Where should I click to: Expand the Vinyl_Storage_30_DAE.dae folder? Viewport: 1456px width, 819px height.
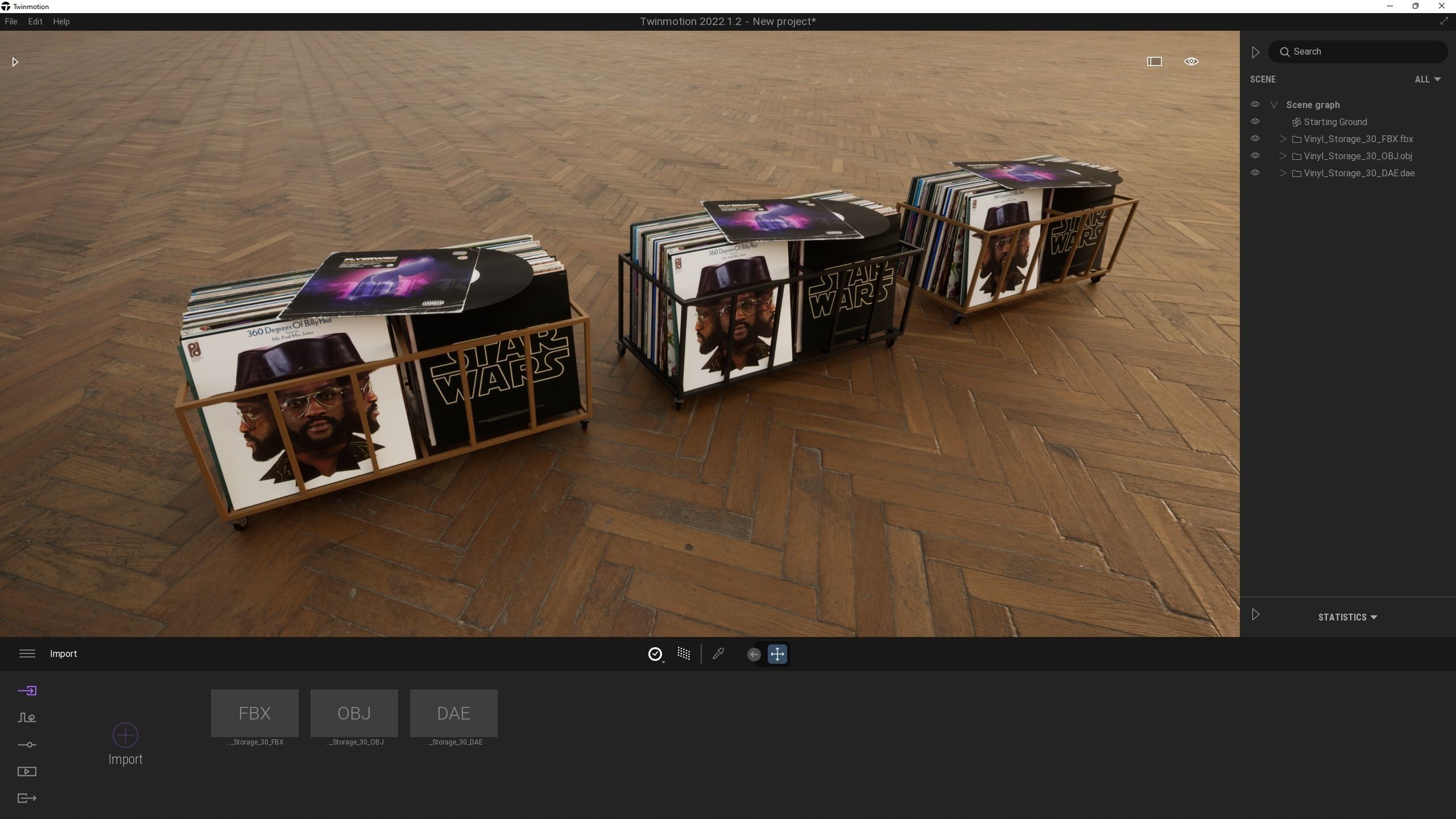pos(1283,173)
